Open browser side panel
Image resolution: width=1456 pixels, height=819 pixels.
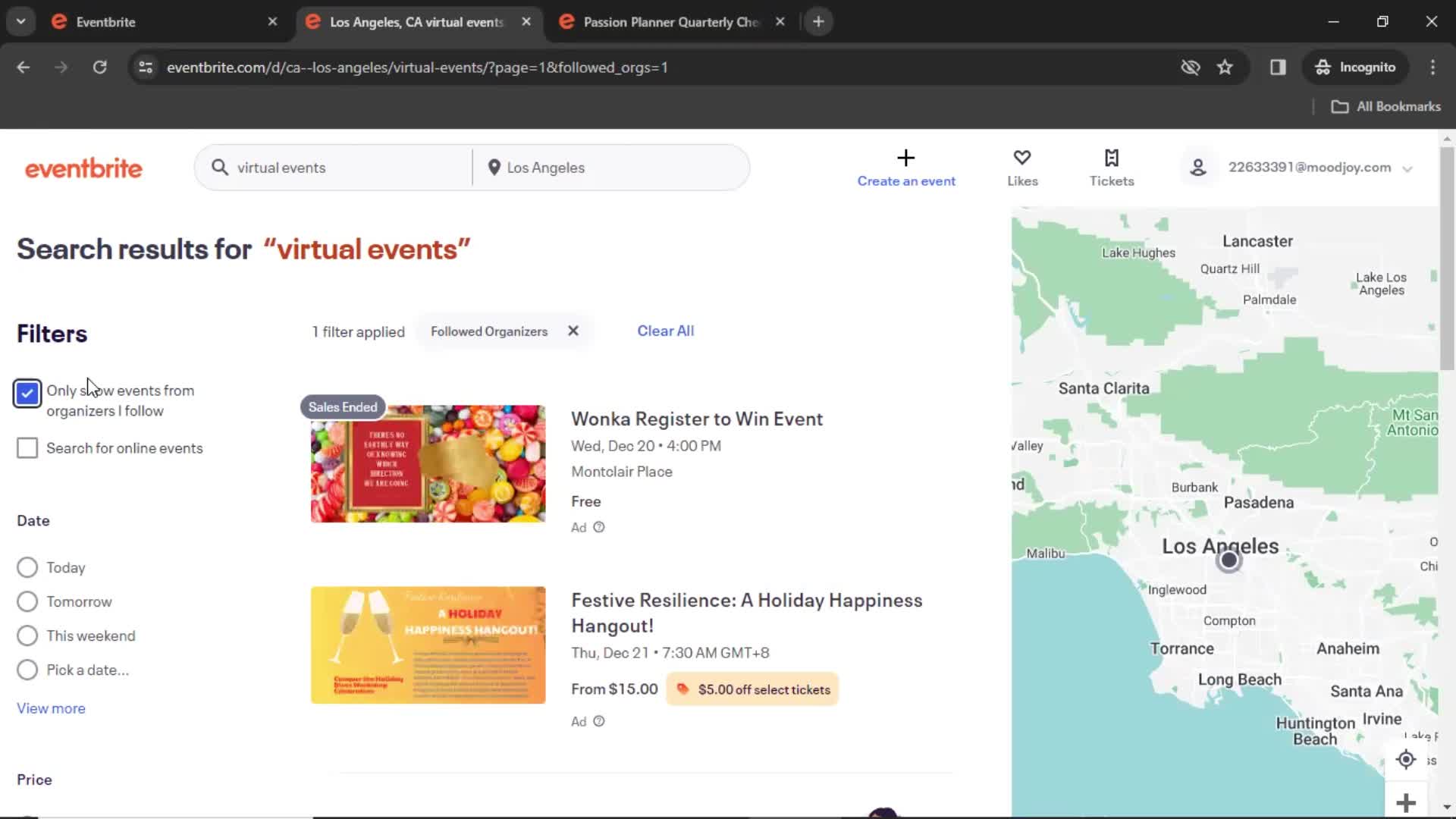pyautogui.click(x=1278, y=67)
